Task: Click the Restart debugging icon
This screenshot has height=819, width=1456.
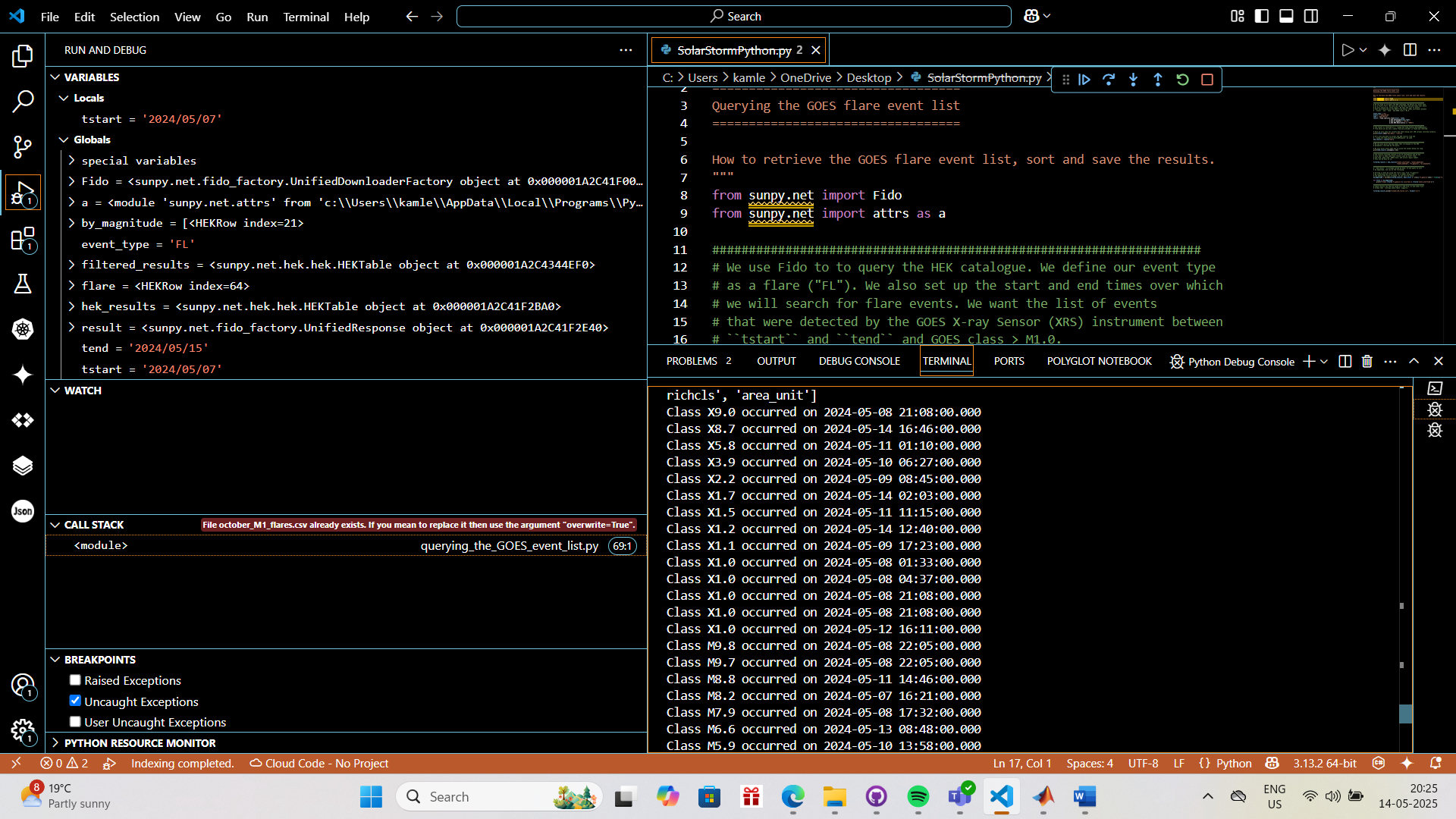Action: [x=1182, y=80]
